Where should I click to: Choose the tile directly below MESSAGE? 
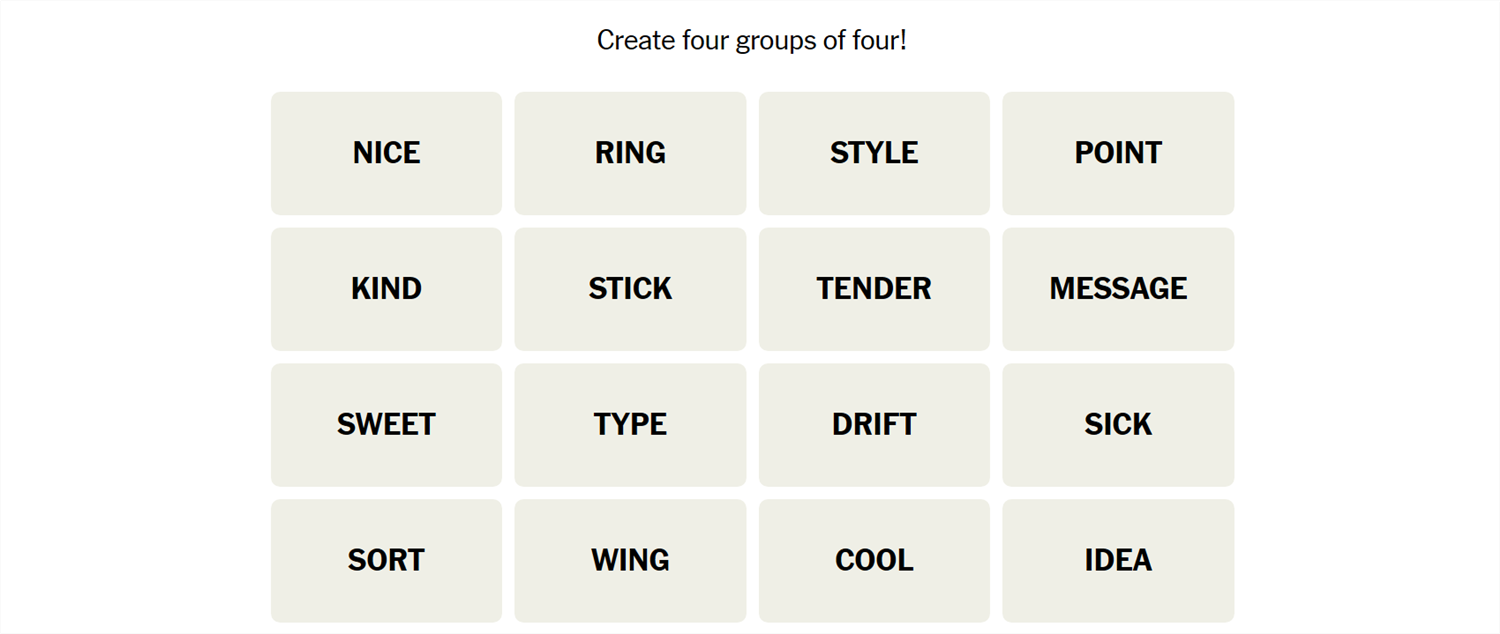(1118, 424)
